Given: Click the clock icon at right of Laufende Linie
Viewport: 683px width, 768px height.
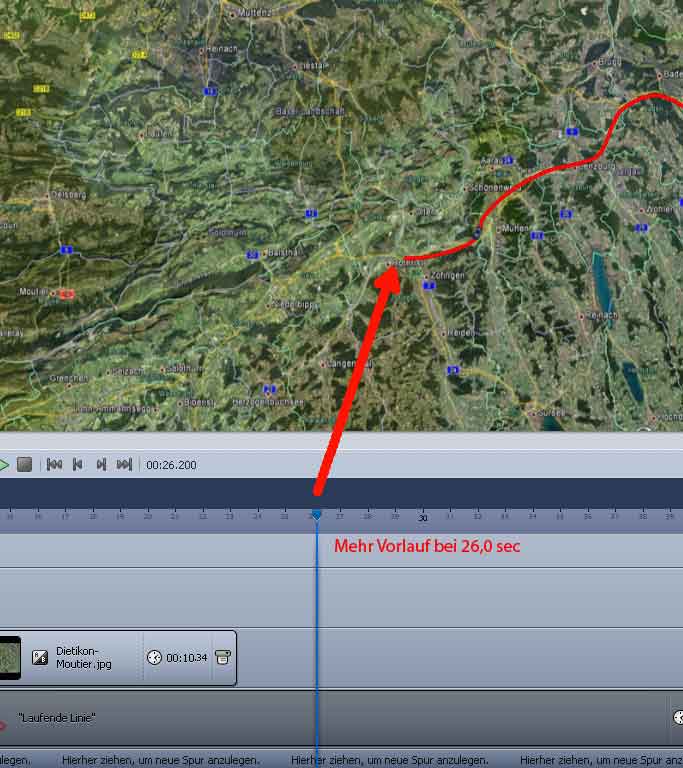Looking at the screenshot, I should point(678,718).
